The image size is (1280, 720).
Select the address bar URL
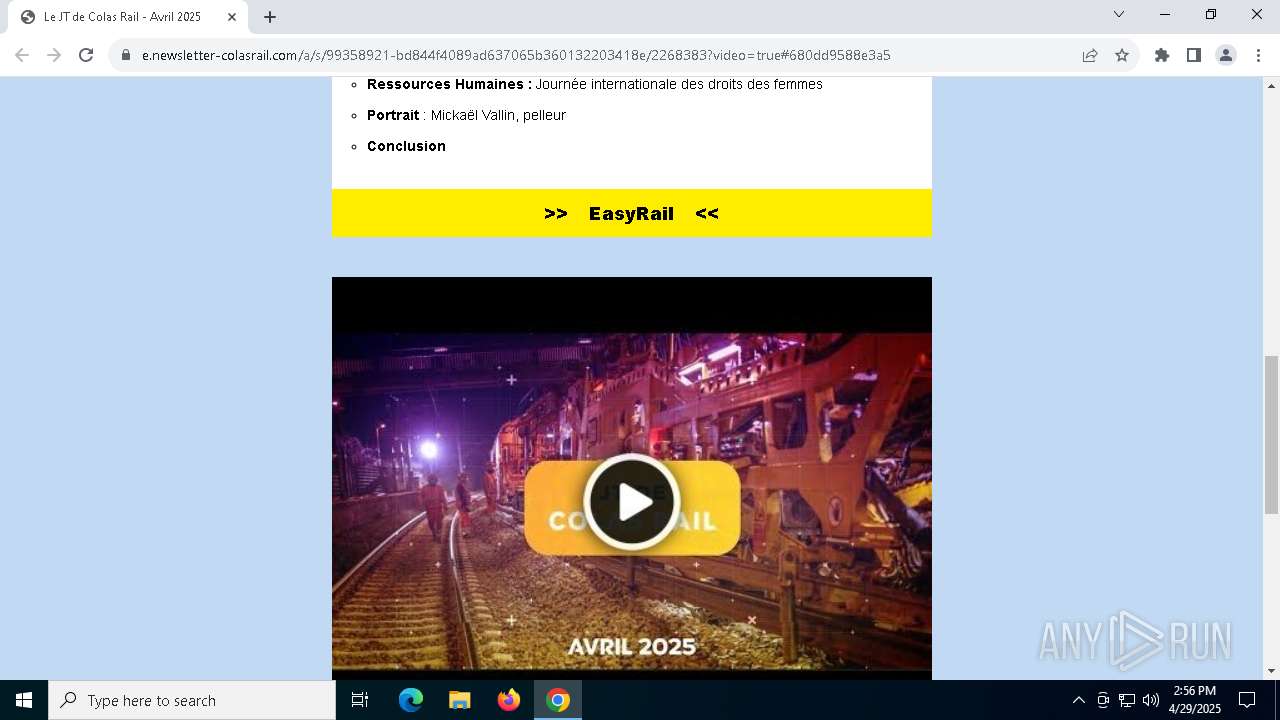point(516,55)
